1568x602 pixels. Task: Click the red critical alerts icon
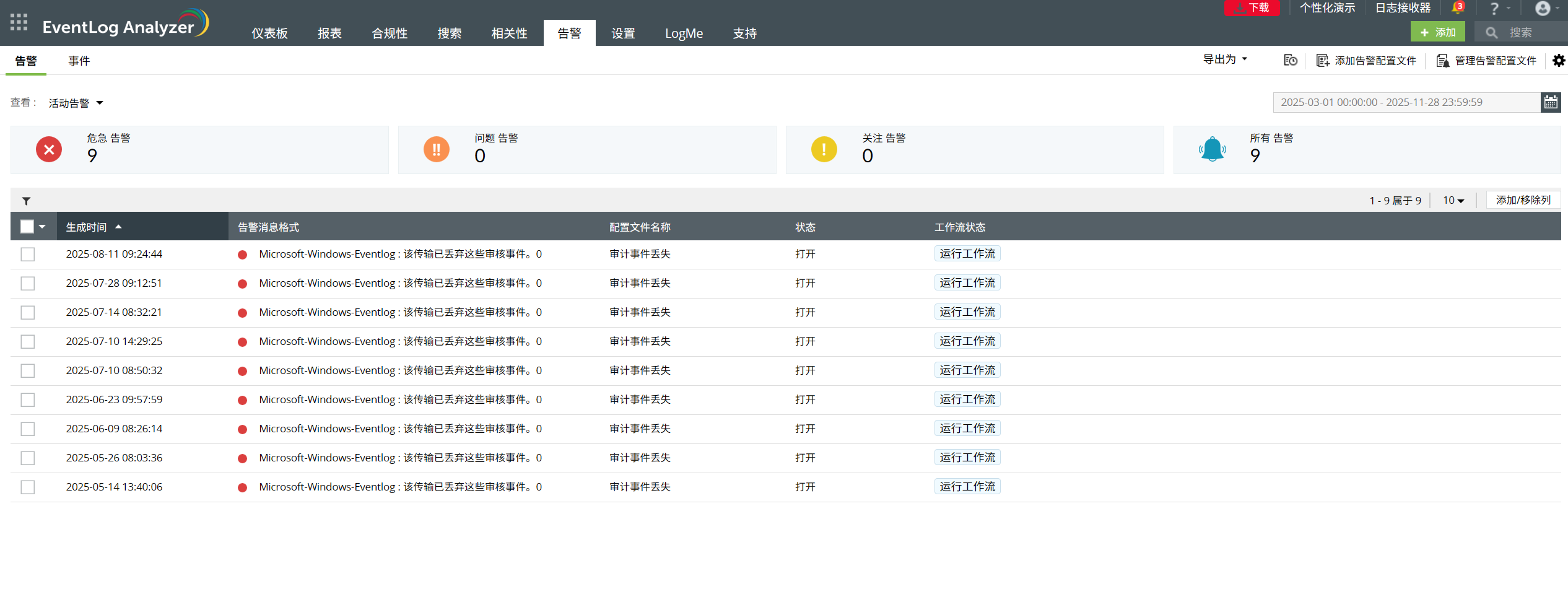pyautogui.click(x=49, y=149)
